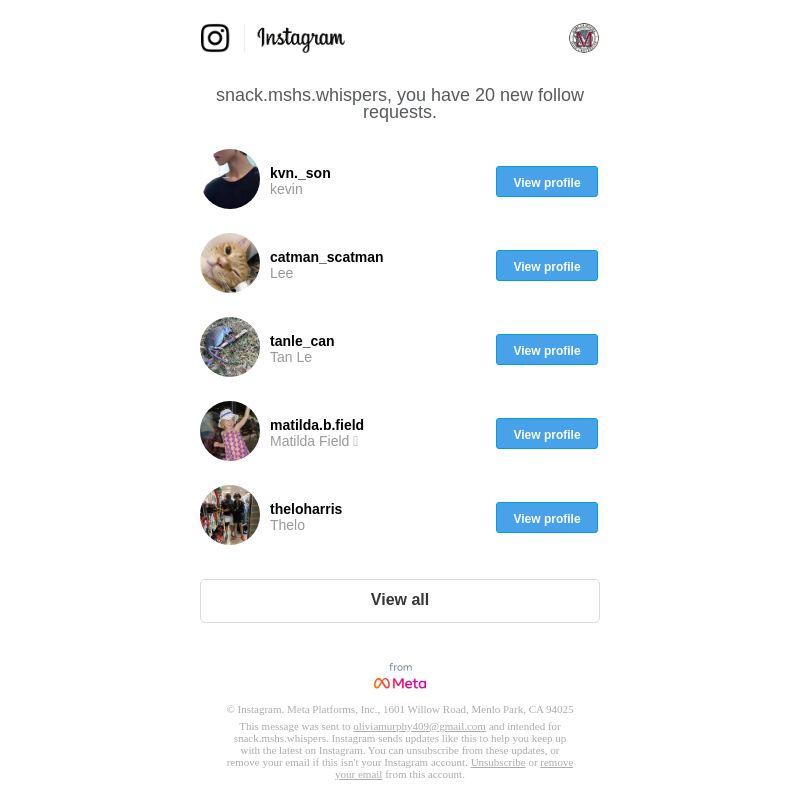
Task: Open tanle_can profile picture
Action: [x=230, y=347]
